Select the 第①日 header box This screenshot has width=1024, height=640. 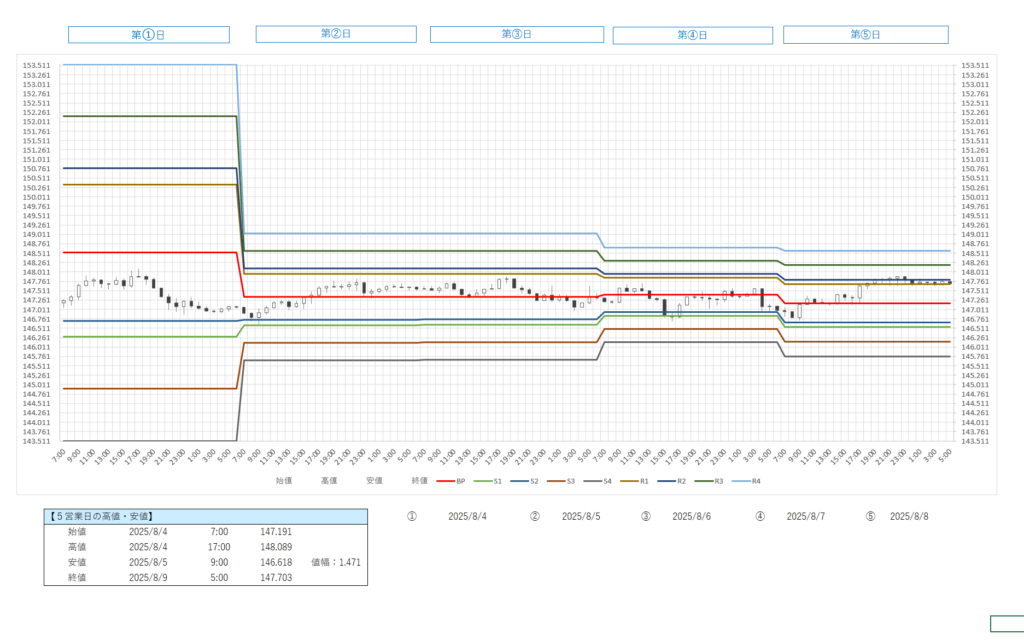coord(149,35)
